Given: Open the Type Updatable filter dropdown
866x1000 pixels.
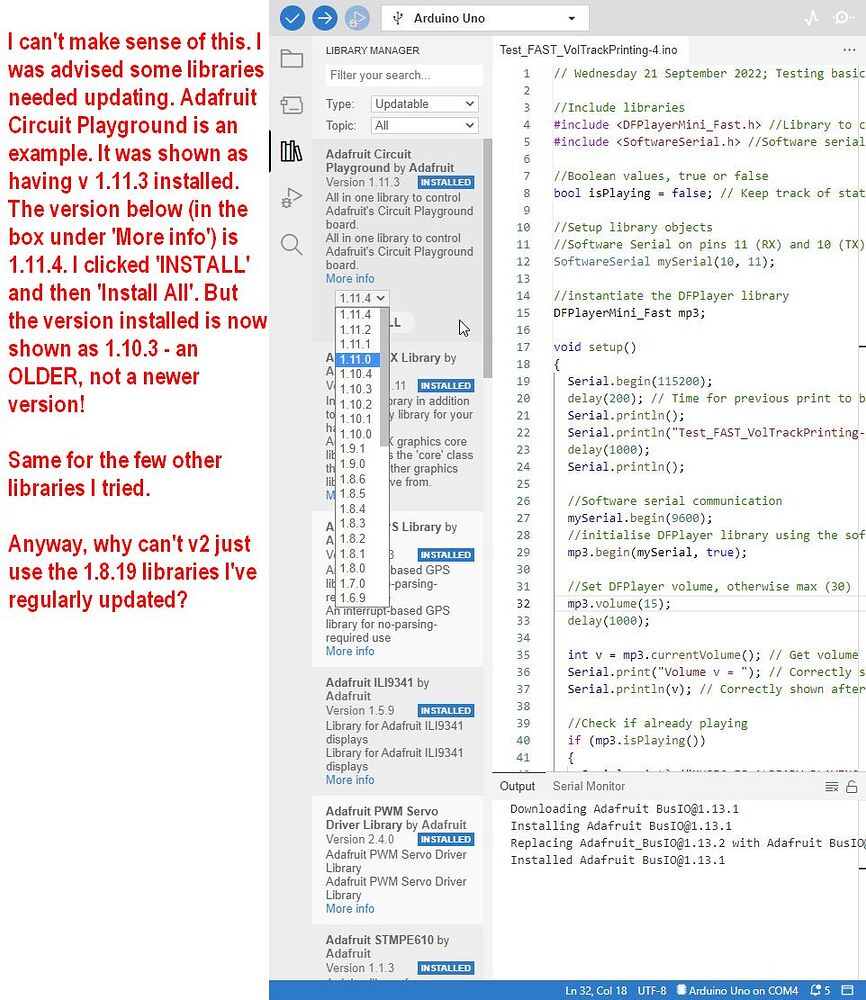Looking at the screenshot, I should 424,103.
